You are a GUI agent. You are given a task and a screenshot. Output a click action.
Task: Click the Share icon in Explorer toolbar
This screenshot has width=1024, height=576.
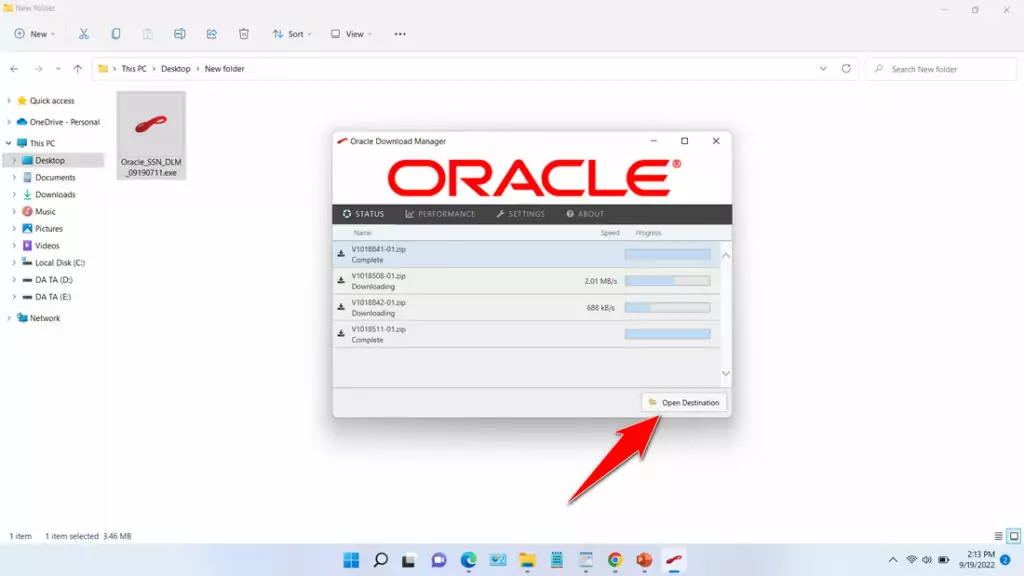click(x=212, y=34)
